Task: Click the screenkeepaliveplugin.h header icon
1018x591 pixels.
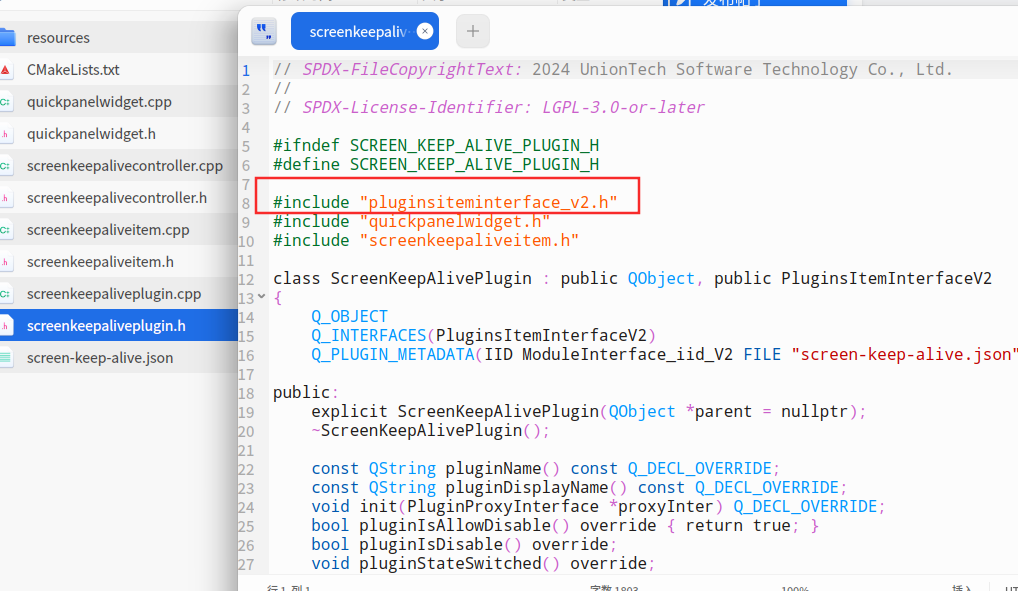Action: [5, 325]
